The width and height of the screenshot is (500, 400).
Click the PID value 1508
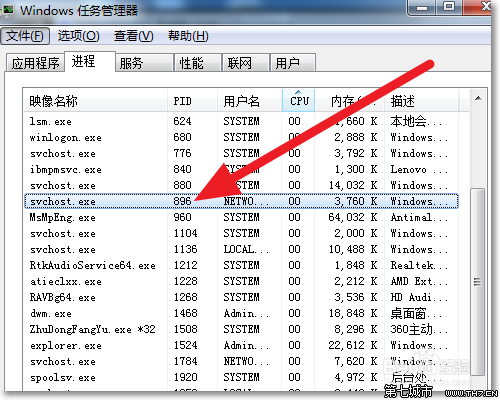click(185, 329)
